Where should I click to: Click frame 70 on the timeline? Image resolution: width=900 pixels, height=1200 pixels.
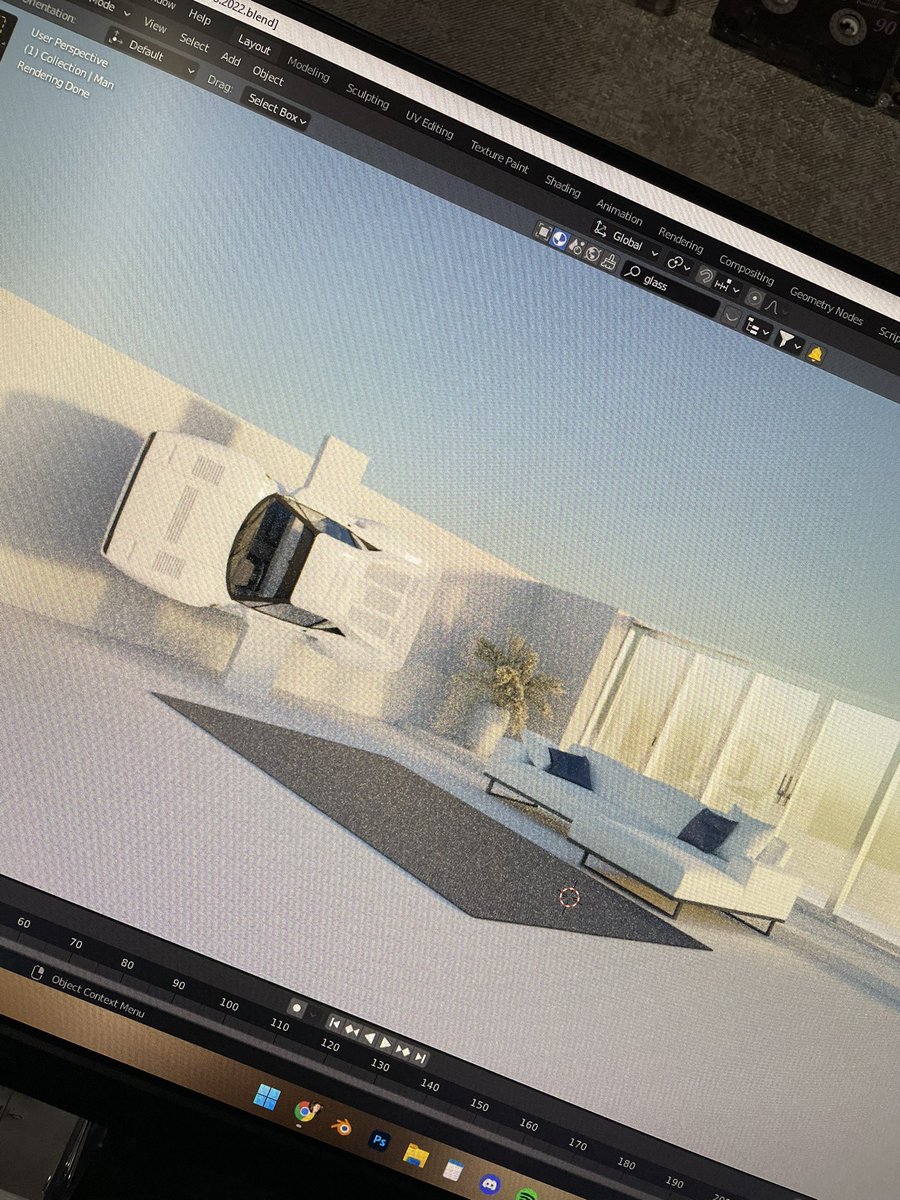pyautogui.click(x=76, y=943)
